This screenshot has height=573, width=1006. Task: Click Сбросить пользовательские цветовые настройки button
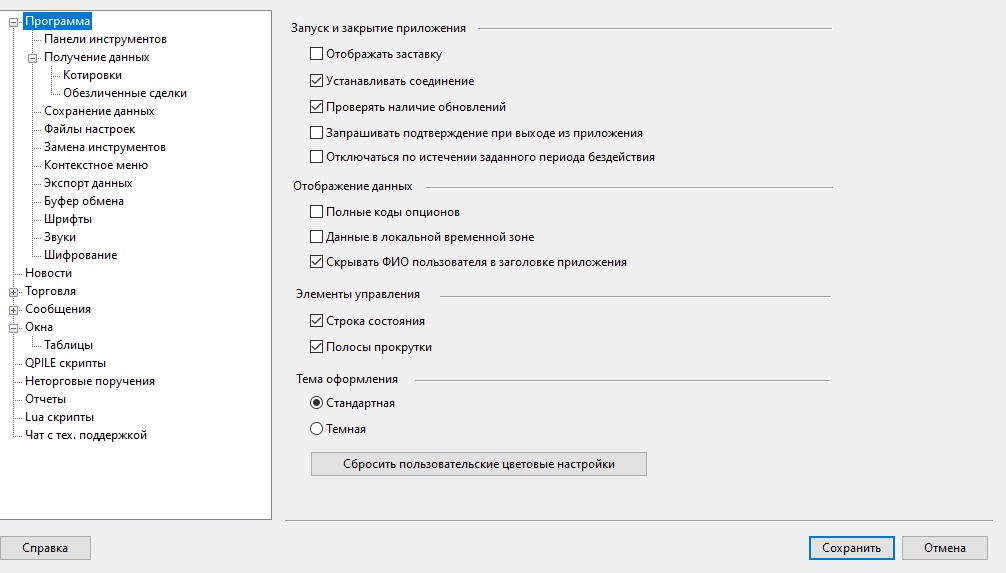pos(478,464)
